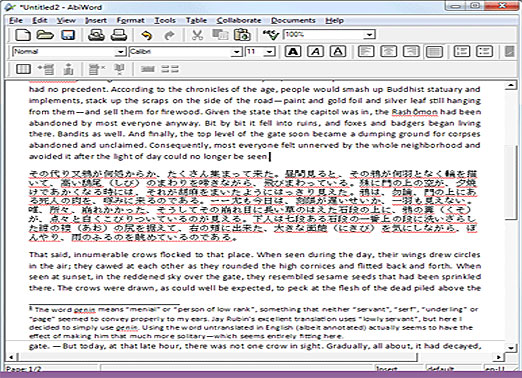Viewport: 522px width, 378px height.
Task: Click the merge cells icon
Action: tap(147, 69)
